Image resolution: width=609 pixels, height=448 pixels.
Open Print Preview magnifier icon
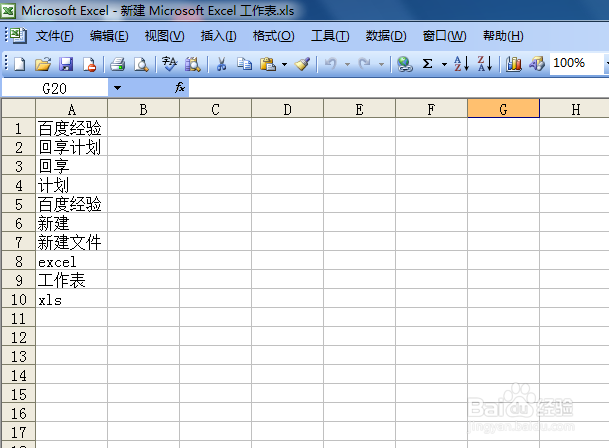tap(141, 64)
